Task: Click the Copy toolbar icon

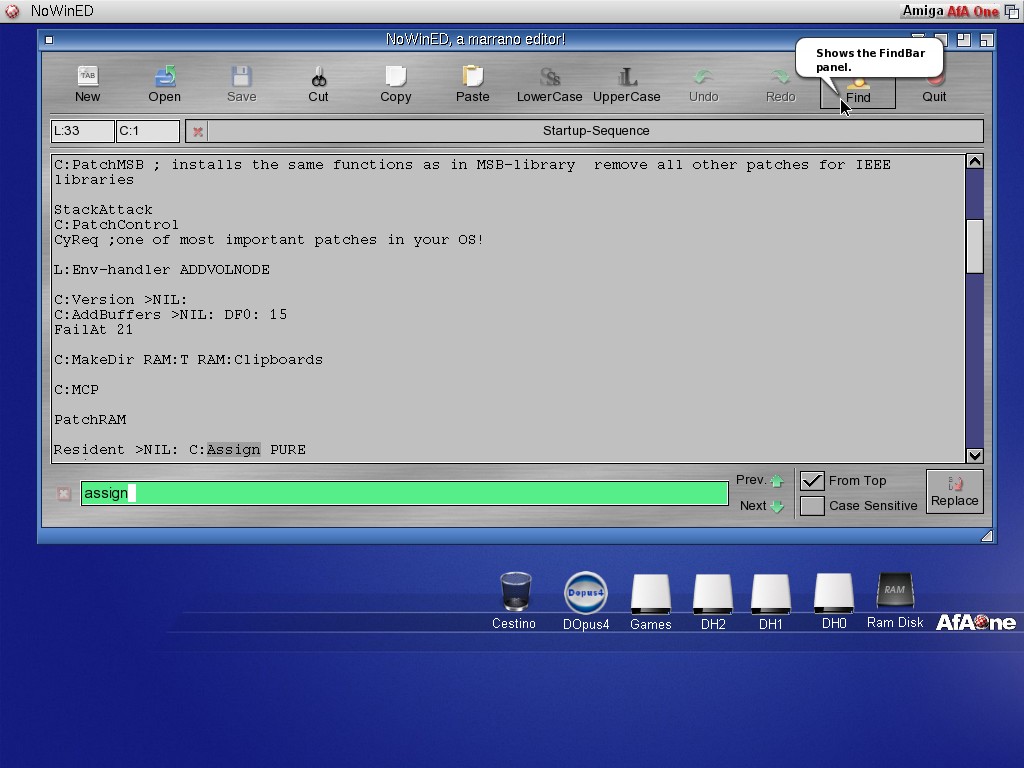Action: point(395,84)
